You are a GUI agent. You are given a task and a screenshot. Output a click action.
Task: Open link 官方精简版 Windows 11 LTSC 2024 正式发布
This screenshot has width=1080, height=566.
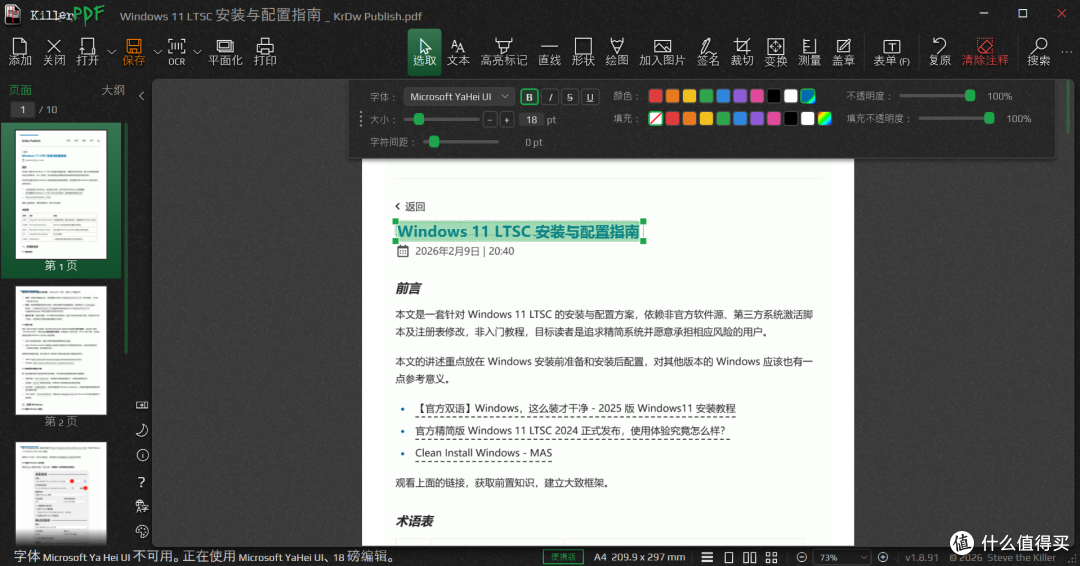[x=570, y=430]
